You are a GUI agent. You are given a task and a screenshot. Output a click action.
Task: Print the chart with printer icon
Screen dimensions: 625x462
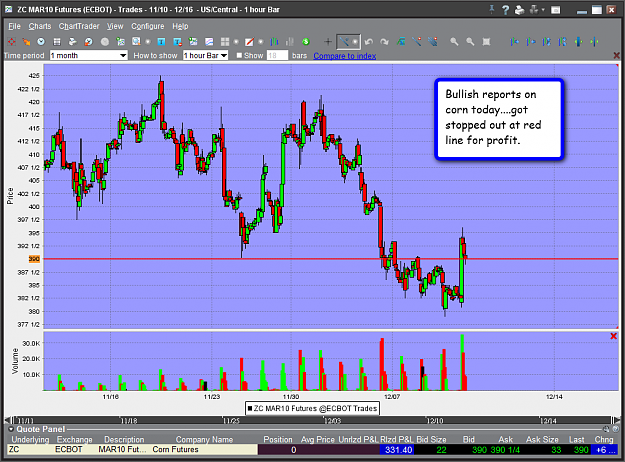(519, 10)
